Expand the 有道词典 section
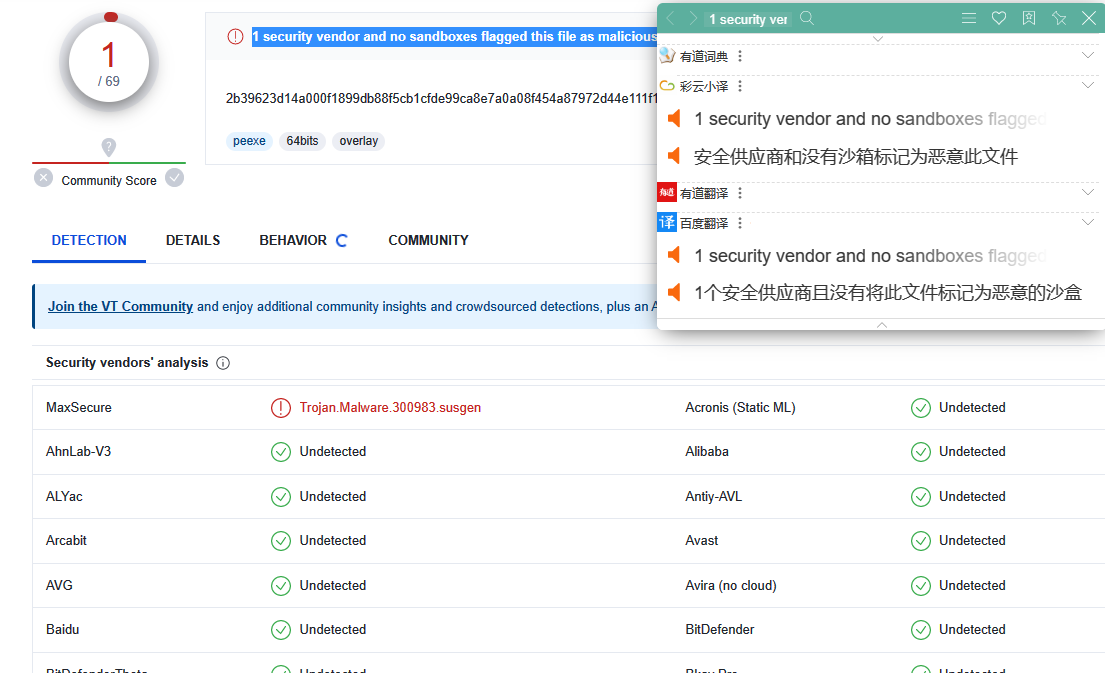The image size is (1105, 673). coord(1088,55)
